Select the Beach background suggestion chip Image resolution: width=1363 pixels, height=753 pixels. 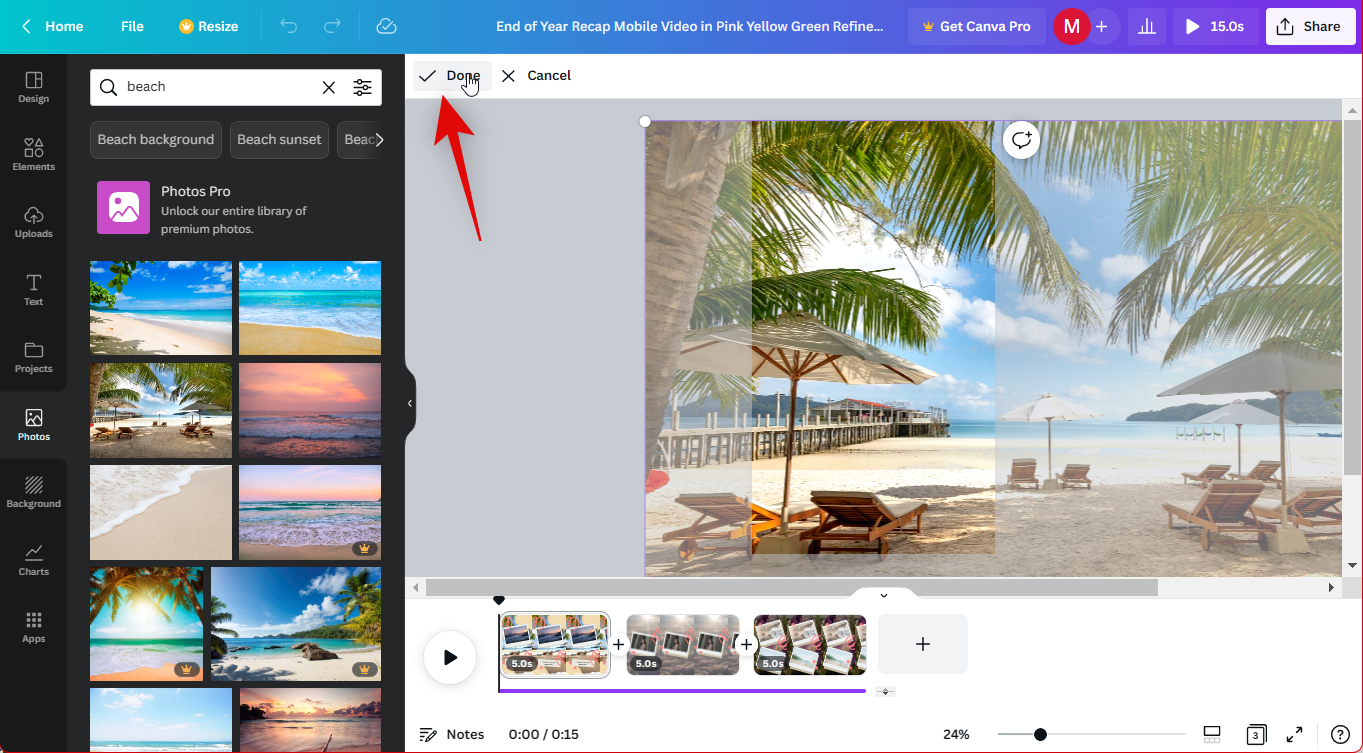tap(155, 139)
